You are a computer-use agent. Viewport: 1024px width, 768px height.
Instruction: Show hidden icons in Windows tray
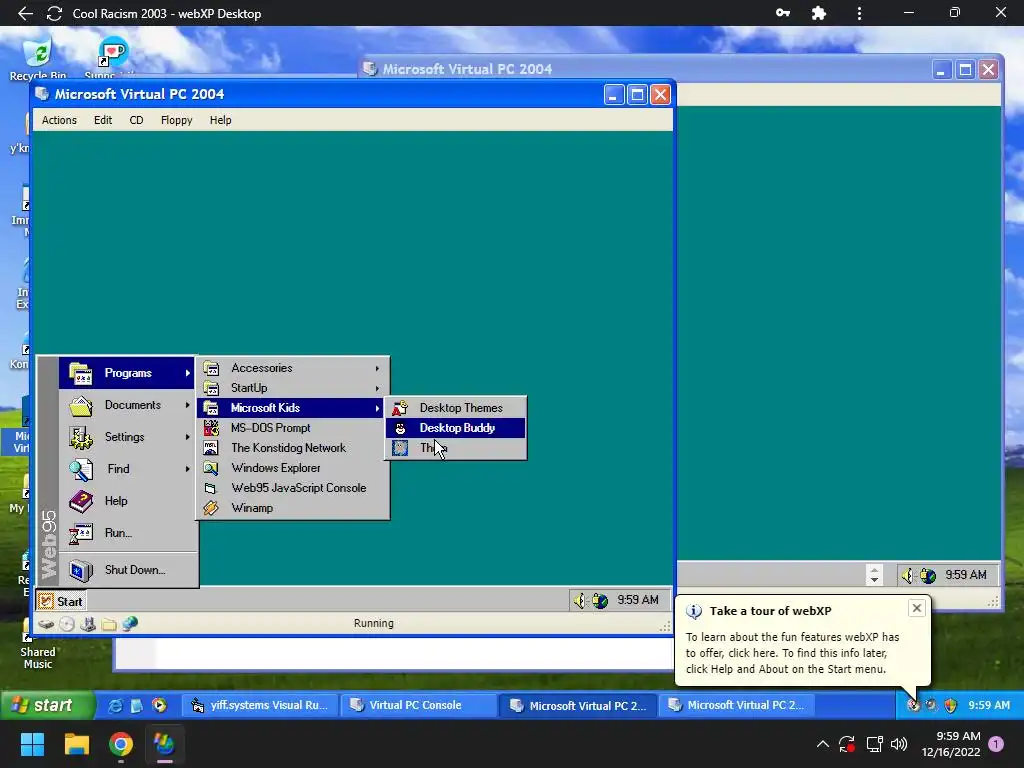[823, 744]
